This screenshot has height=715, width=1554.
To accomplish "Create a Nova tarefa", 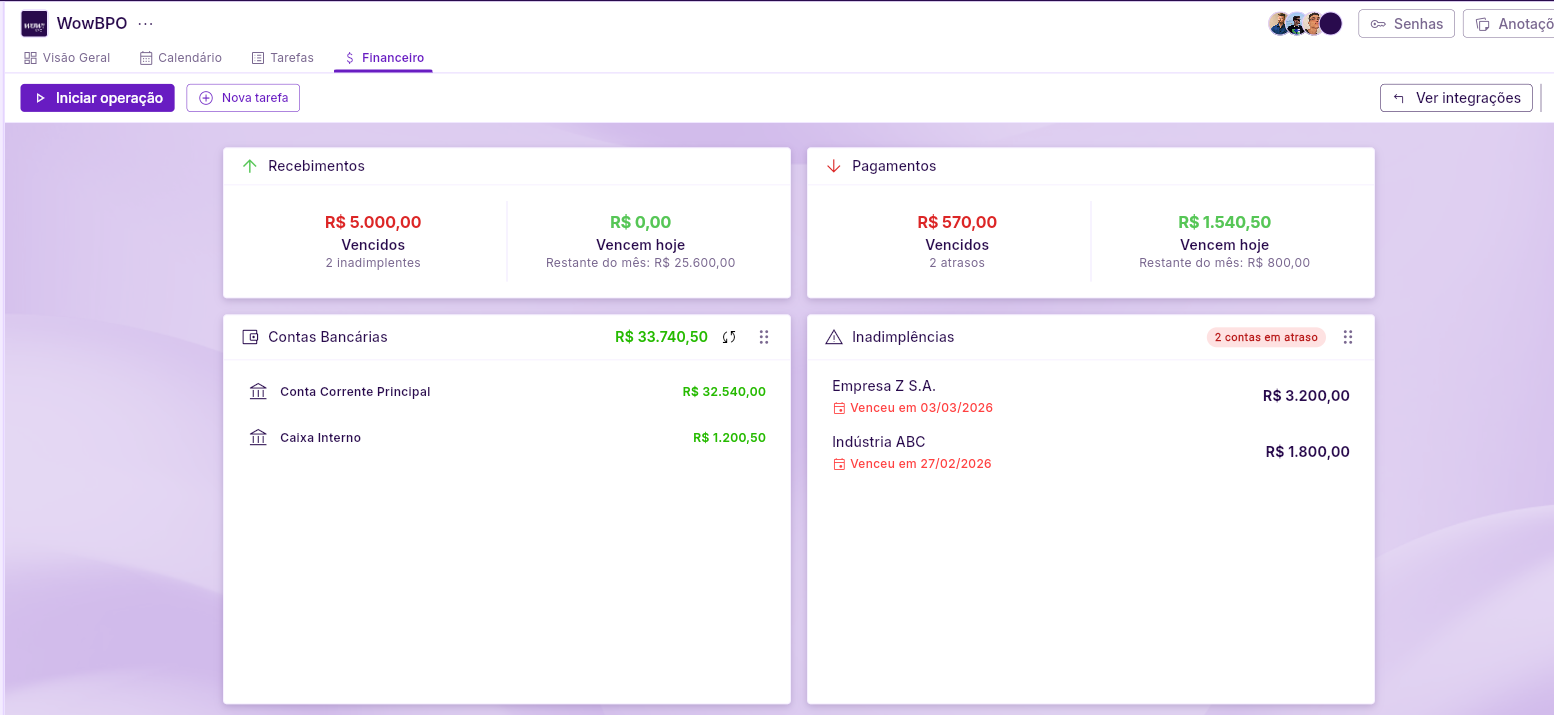I will (243, 98).
